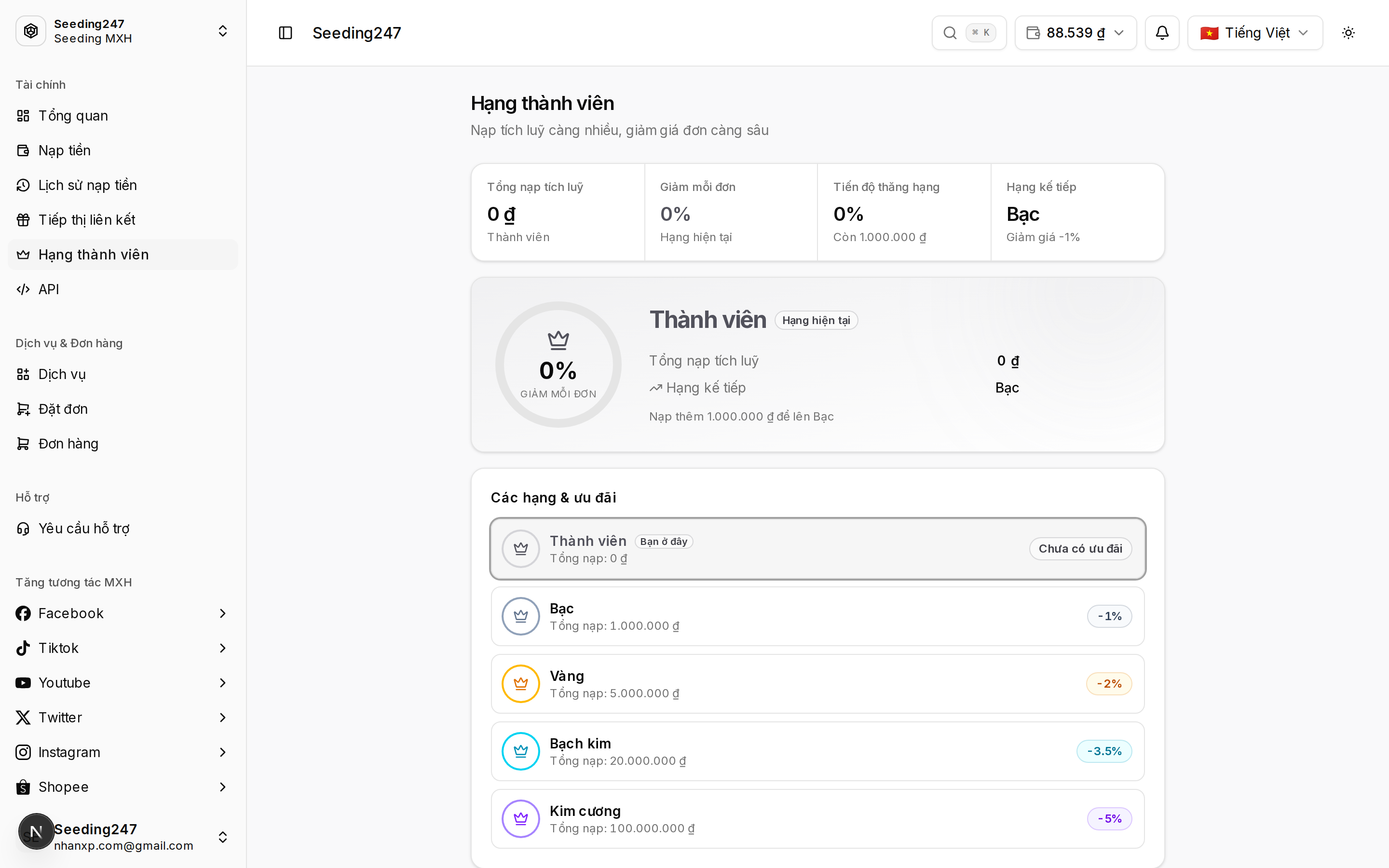Click the Đặt đơn cart icon

23,409
